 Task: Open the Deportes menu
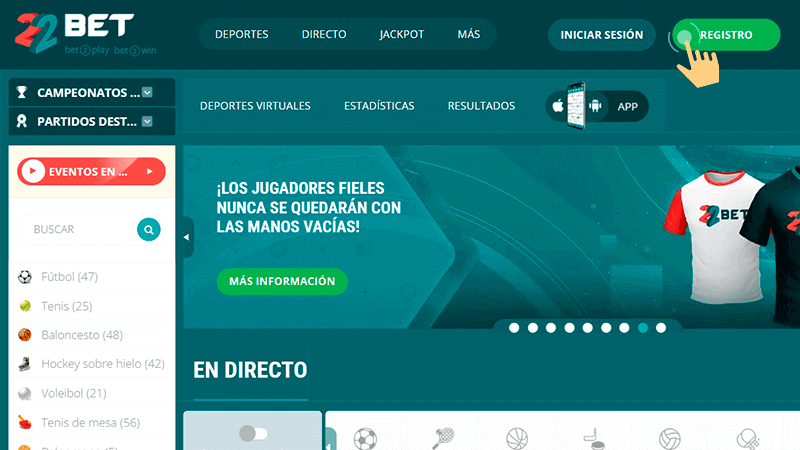point(242,35)
